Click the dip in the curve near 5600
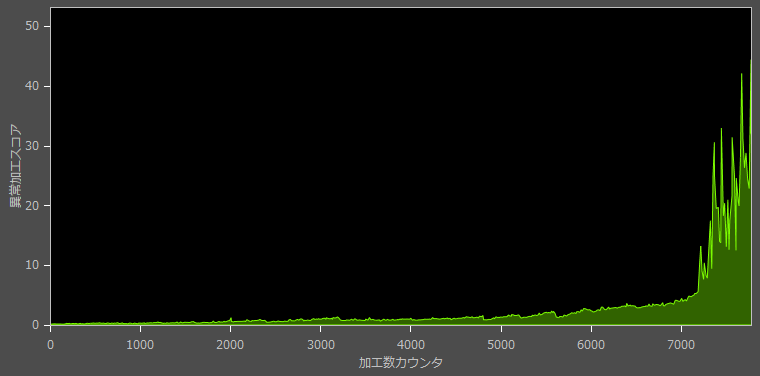760x376 pixels. pos(558,317)
